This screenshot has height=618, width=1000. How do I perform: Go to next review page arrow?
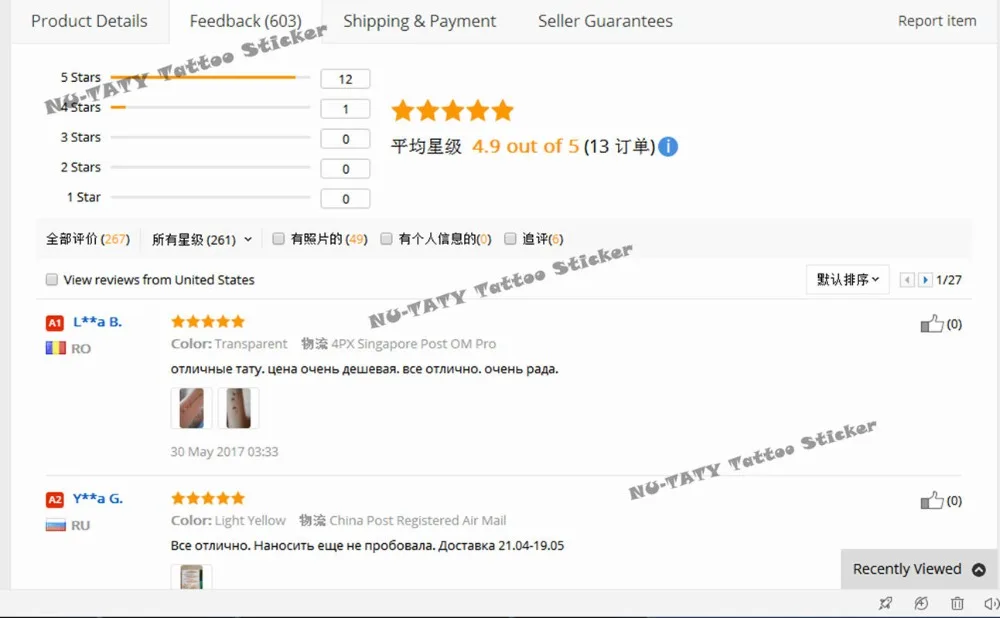click(x=925, y=279)
